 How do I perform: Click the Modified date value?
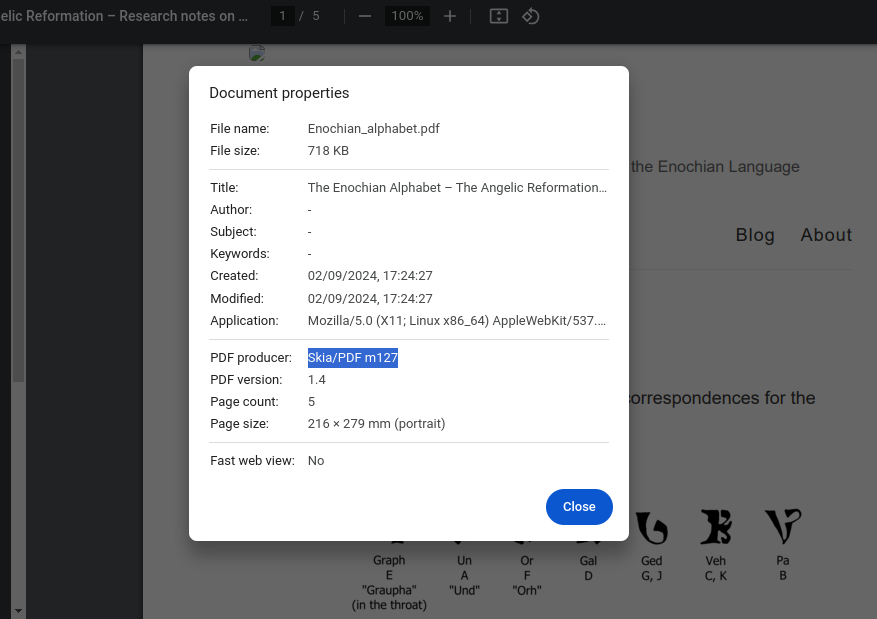tap(370, 299)
